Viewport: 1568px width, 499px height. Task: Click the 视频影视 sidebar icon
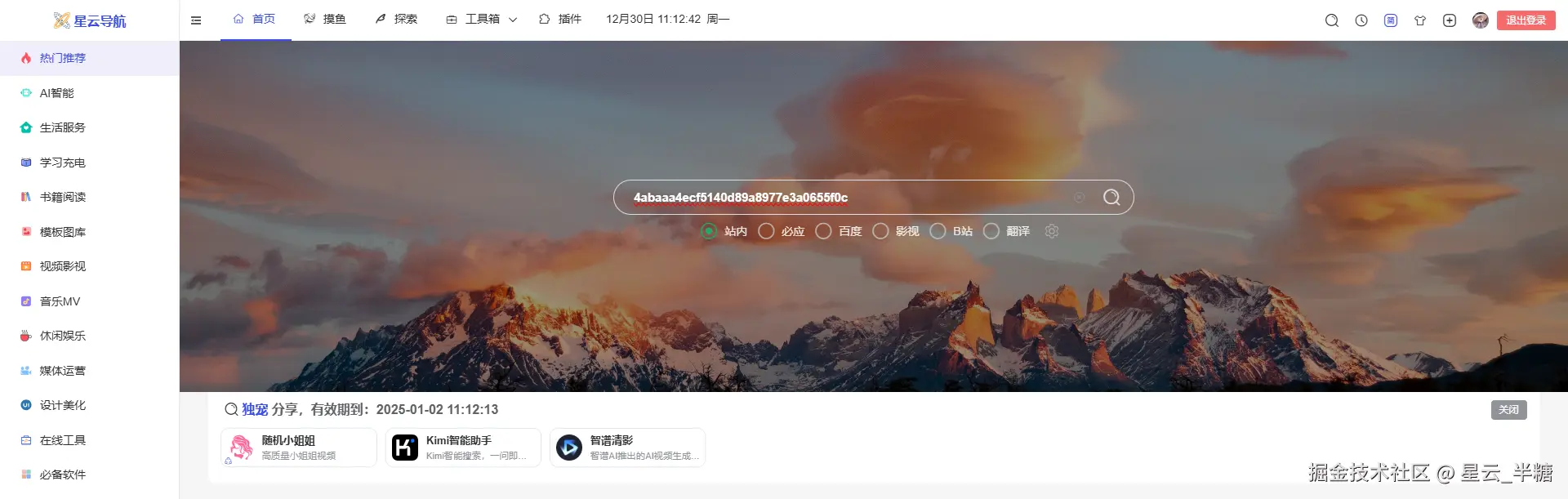point(26,266)
